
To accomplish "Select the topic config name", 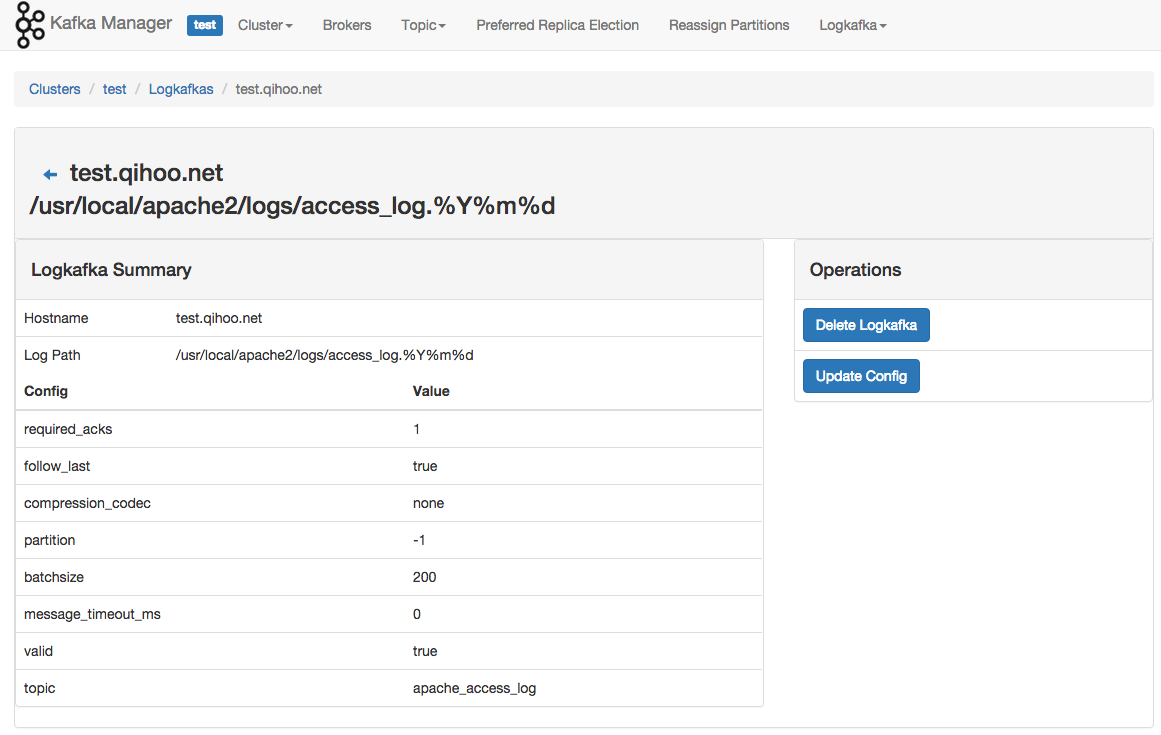I will (x=40, y=688).
